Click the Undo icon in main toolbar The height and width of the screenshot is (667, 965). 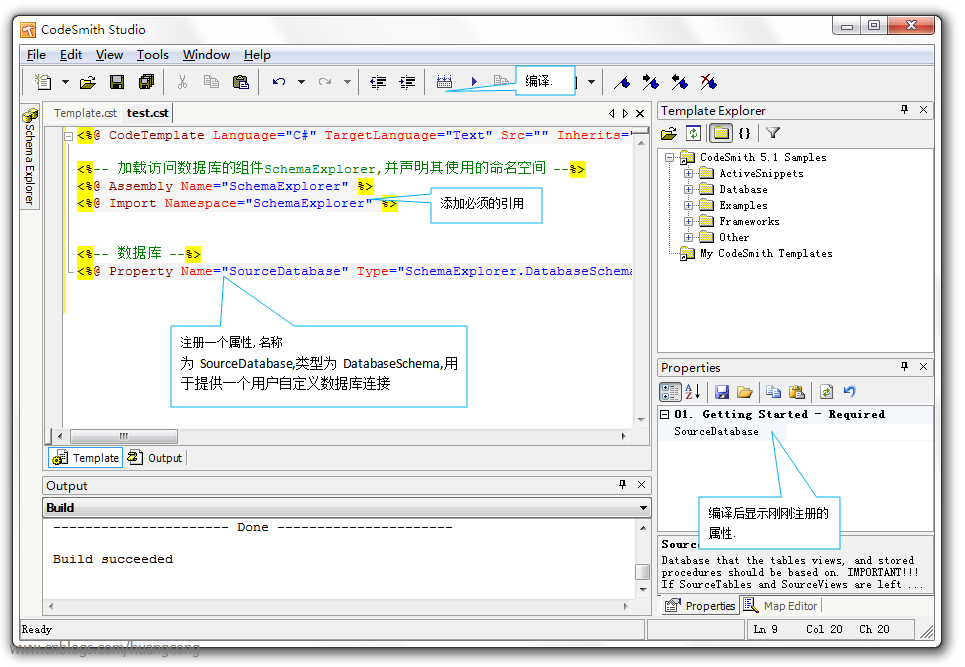(x=279, y=82)
